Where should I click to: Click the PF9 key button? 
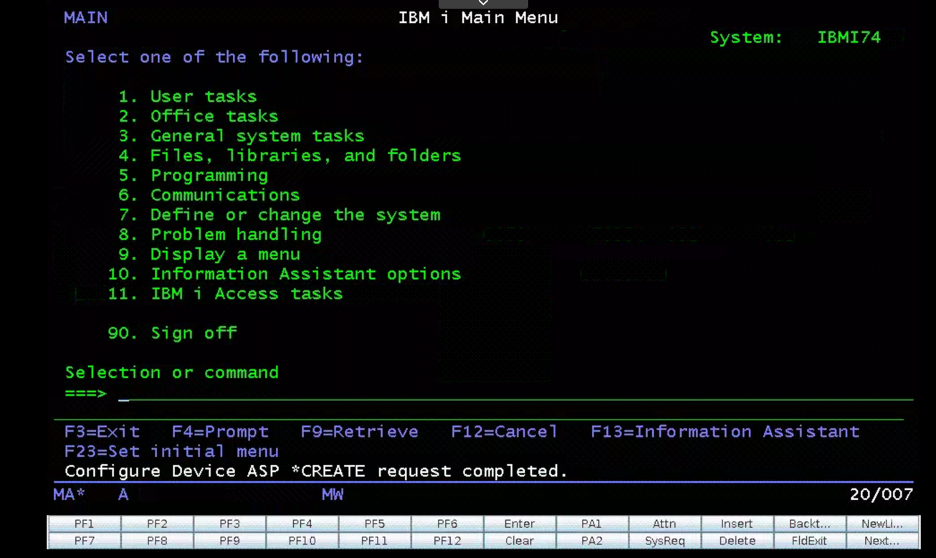pyautogui.click(x=229, y=541)
